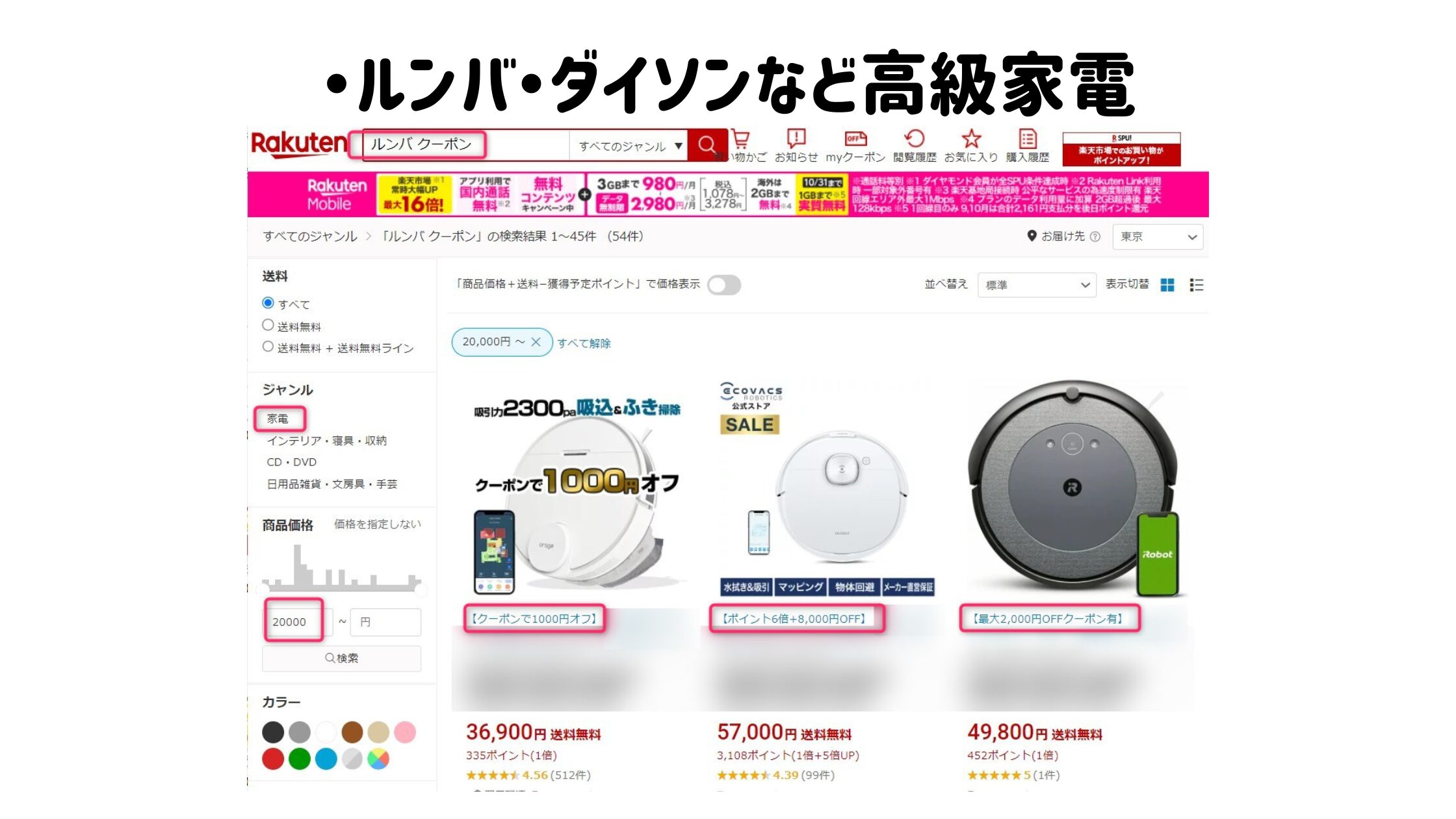Toggle the price-with-points display switch
Screen dimensions: 1456x819
coord(724,285)
